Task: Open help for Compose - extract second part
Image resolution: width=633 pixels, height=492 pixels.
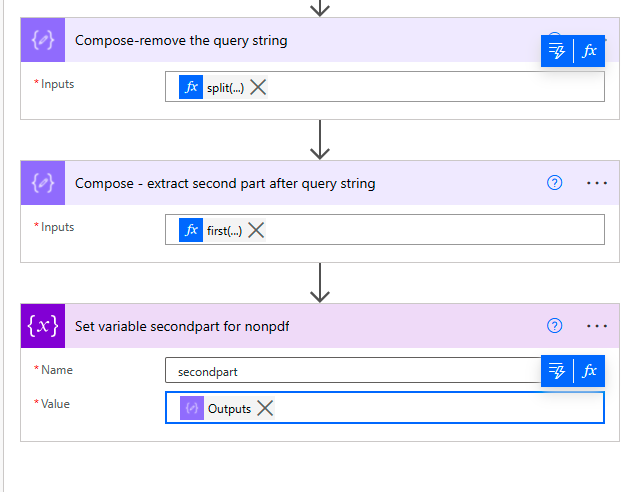Action: pyautogui.click(x=555, y=183)
